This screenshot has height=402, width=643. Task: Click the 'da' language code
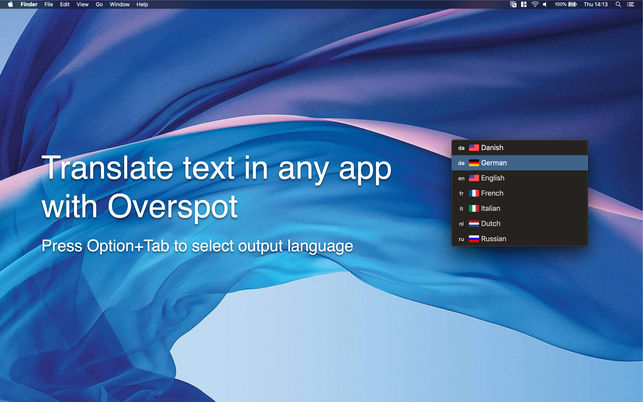[461, 148]
